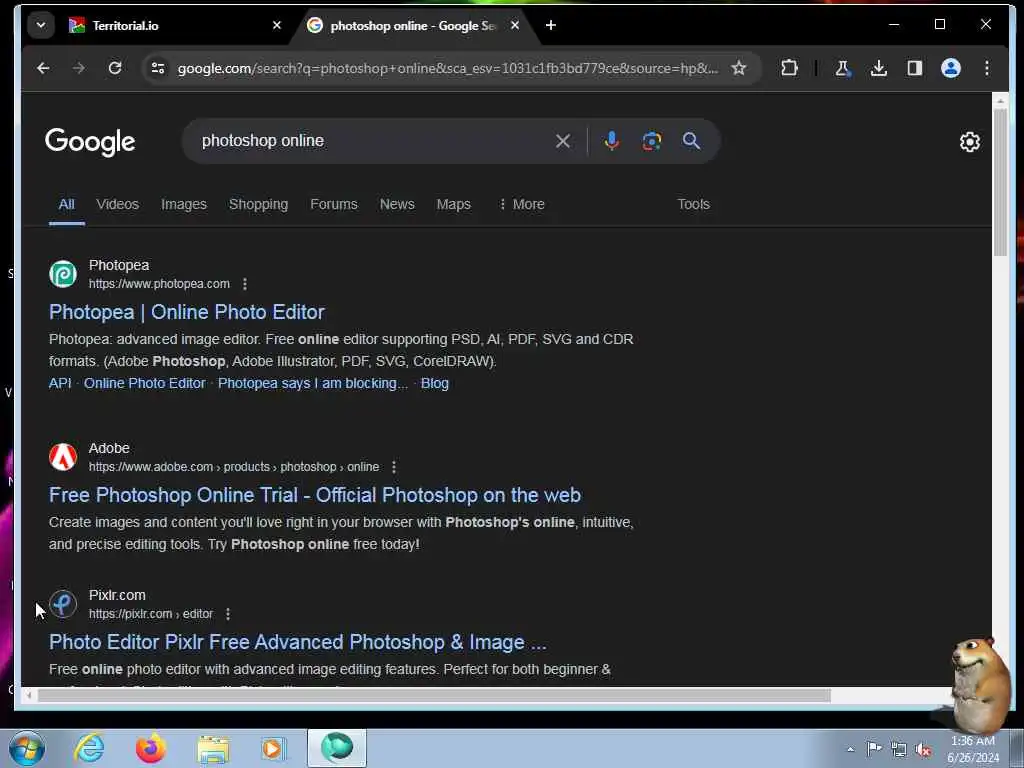Expand the More filters dropdown
Image resolution: width=1024 pixels, height=768 pixels.
click(521, 204)
